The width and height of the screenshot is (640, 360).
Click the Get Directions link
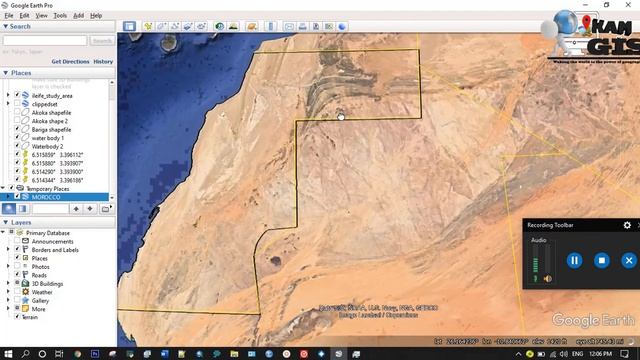tap(70, 61)
